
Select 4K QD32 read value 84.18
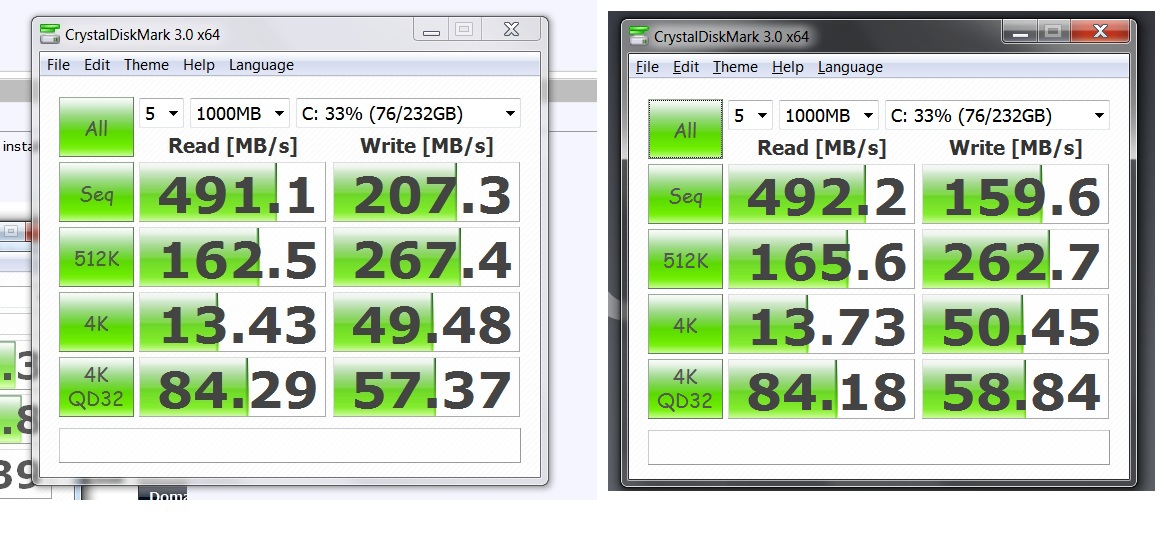821,389
